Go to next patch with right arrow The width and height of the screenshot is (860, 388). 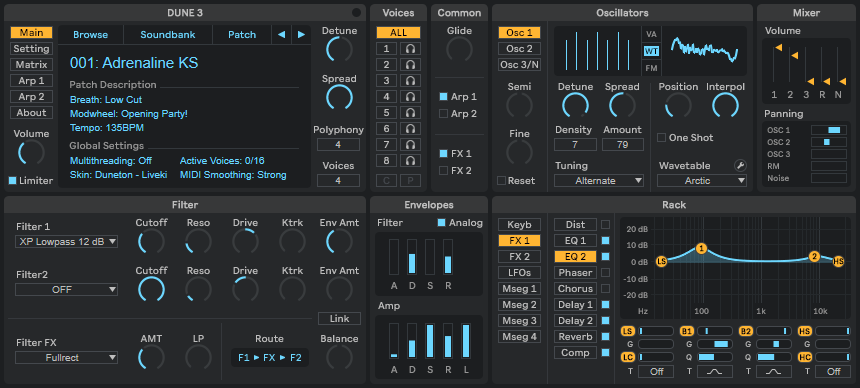pyautogui.click(x=301, y=35)
